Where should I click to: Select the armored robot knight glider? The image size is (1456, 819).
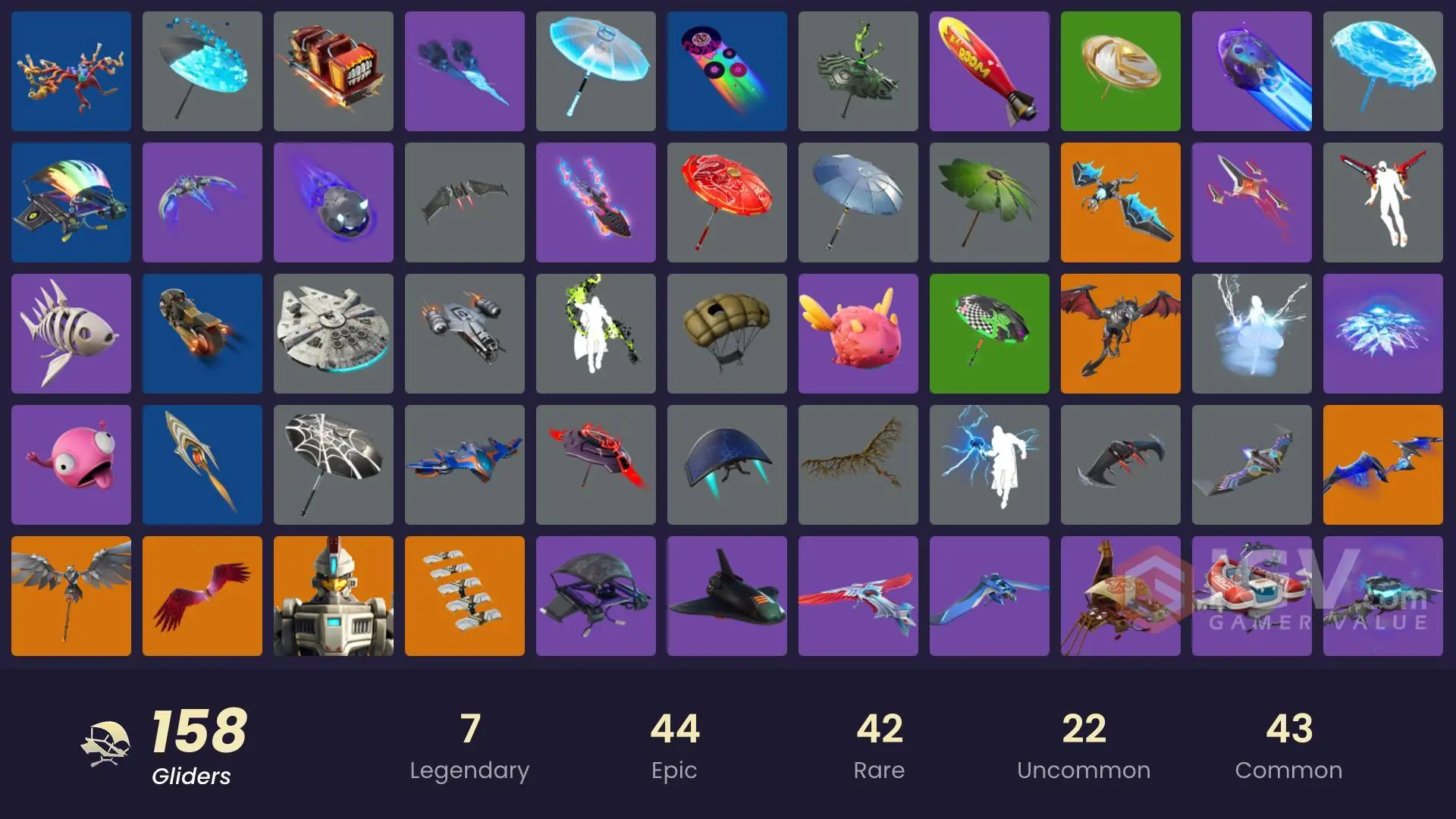[x=334, y=596]
